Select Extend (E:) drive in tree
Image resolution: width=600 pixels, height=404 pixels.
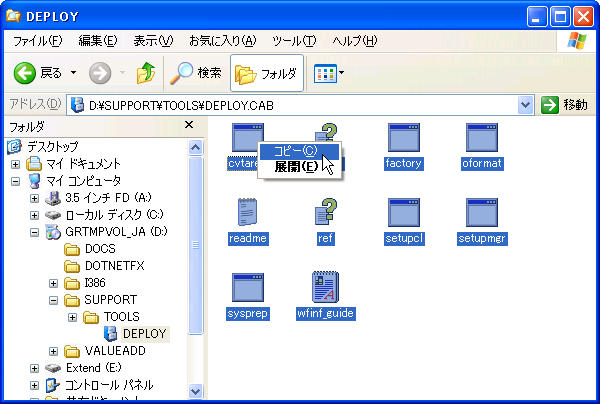click(94, 368)
